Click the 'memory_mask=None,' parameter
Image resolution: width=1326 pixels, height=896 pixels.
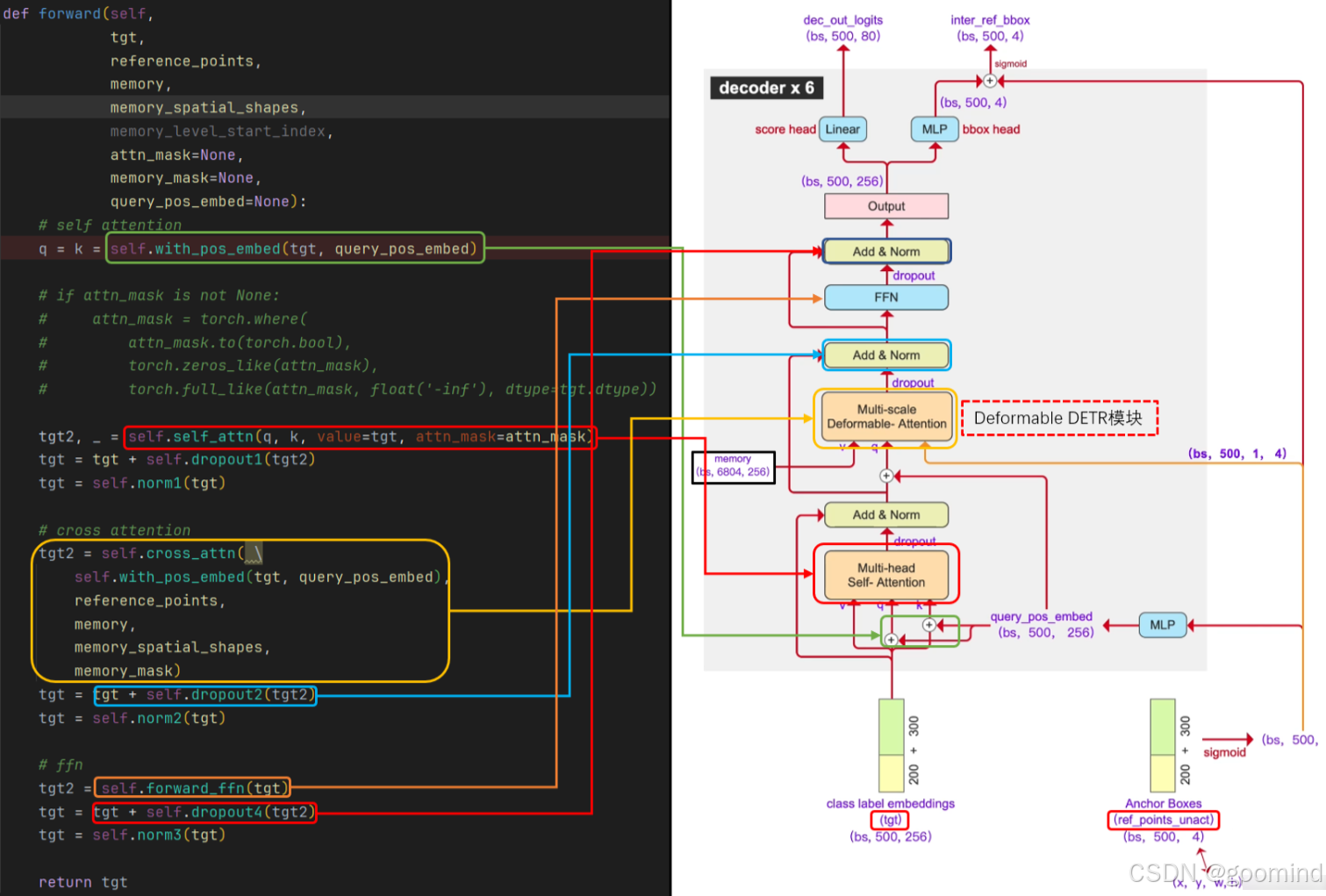point(185,178)
